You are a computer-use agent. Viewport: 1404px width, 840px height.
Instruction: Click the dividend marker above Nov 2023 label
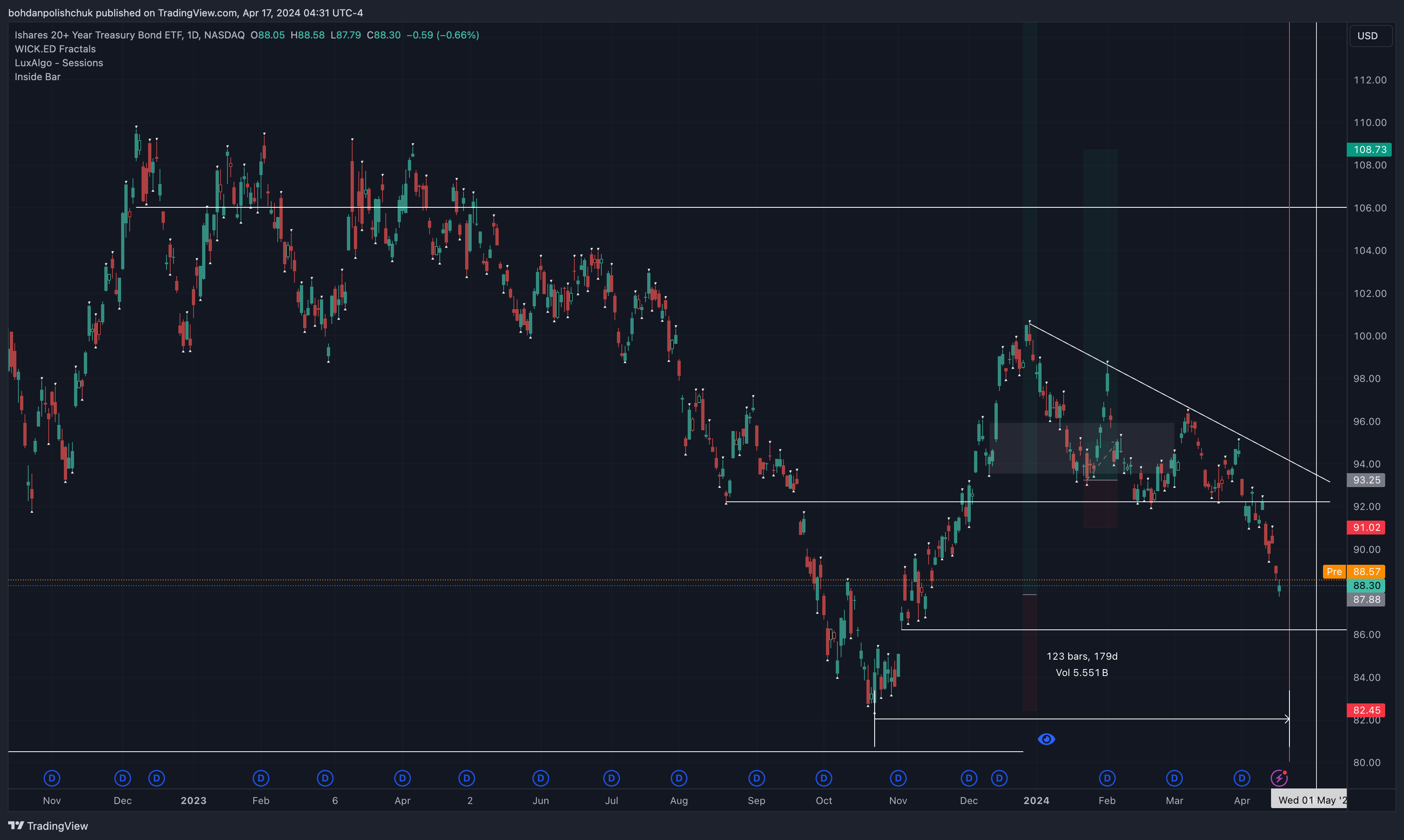tap(898, 778)
